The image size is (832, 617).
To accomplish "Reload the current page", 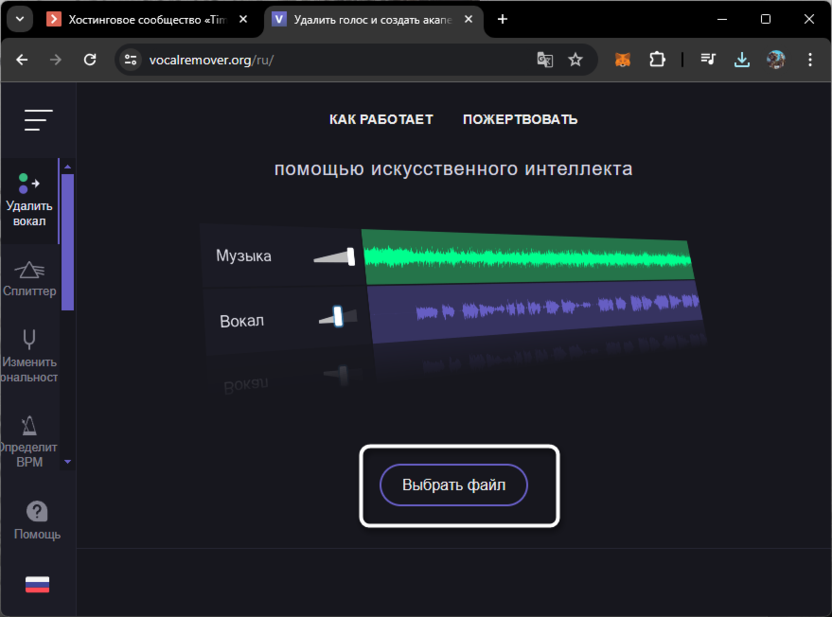I will (x=90, y=59).
